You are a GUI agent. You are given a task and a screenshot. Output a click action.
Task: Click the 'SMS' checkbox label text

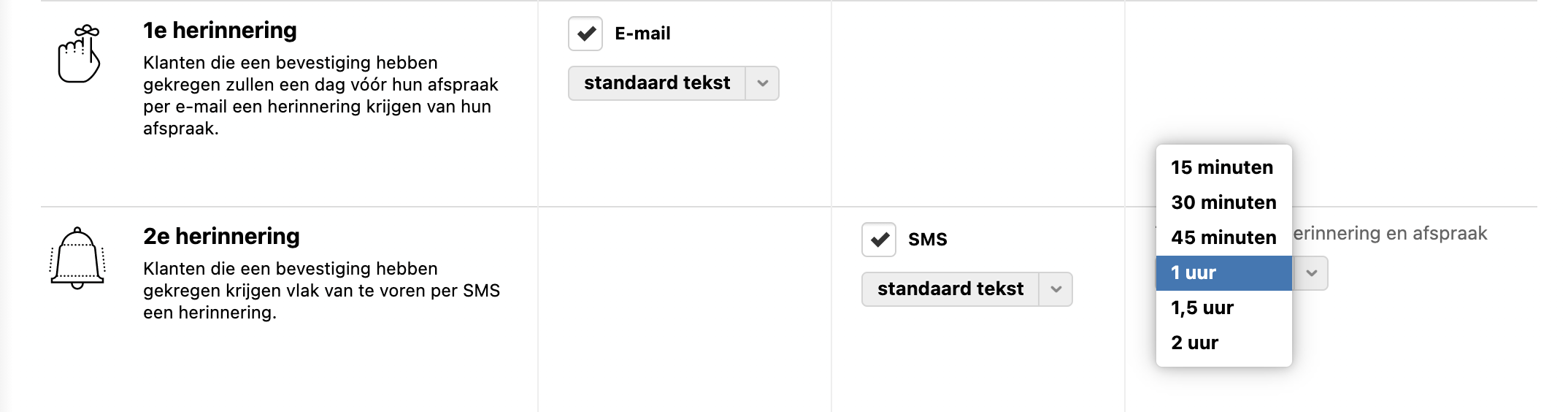coord(927,240)
